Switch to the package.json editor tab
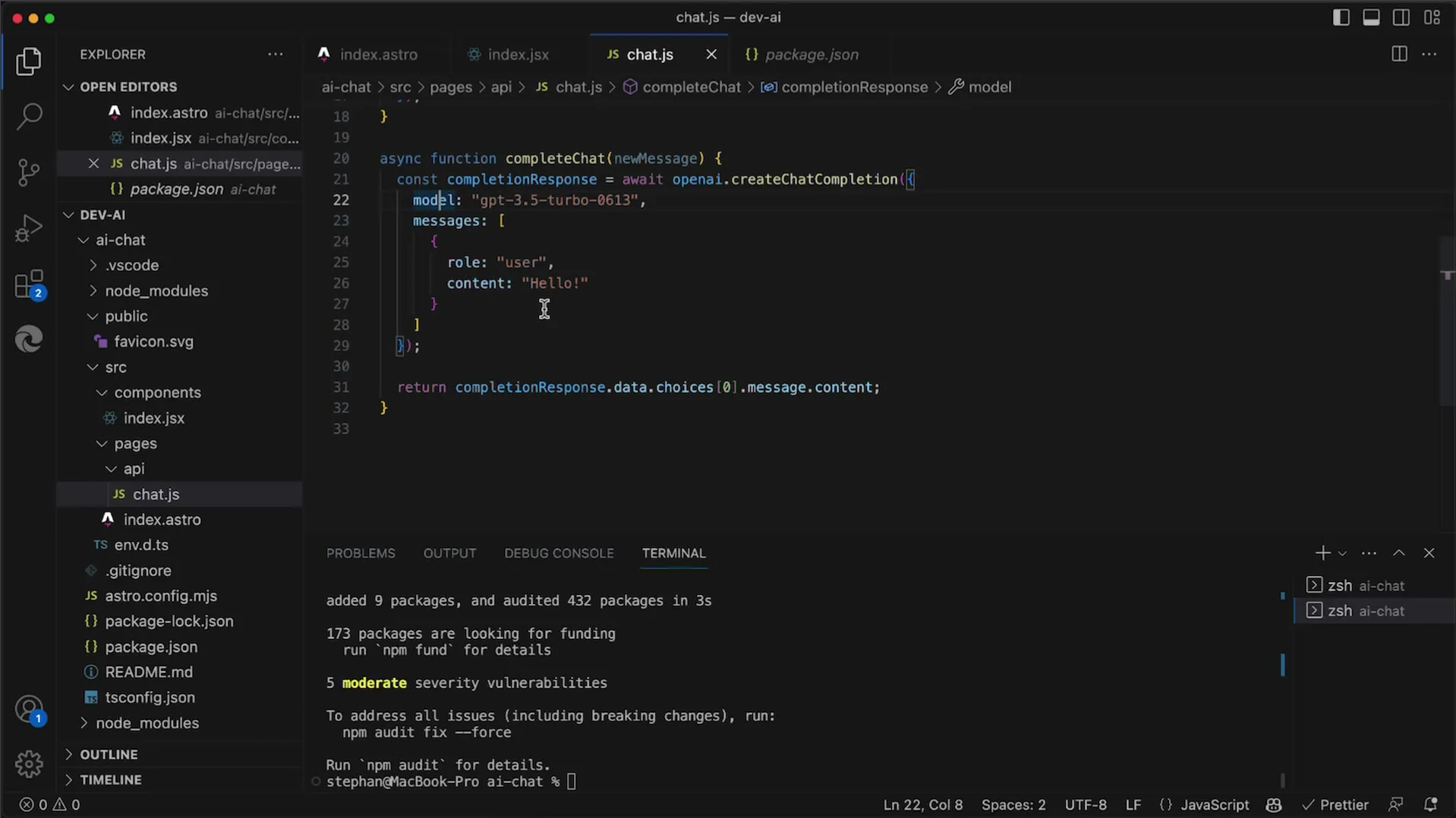 click(811, 55)
